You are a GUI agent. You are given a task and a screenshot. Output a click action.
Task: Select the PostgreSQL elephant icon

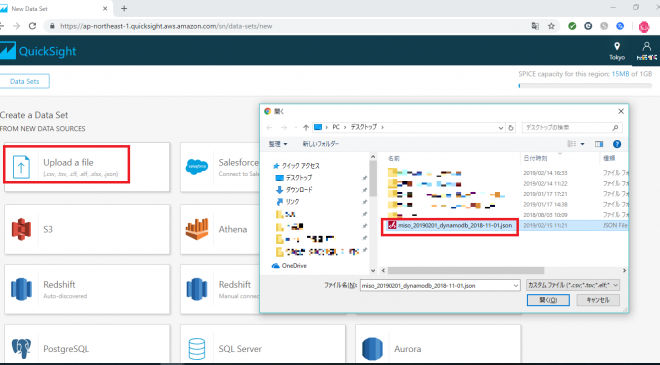coord(21,349)
